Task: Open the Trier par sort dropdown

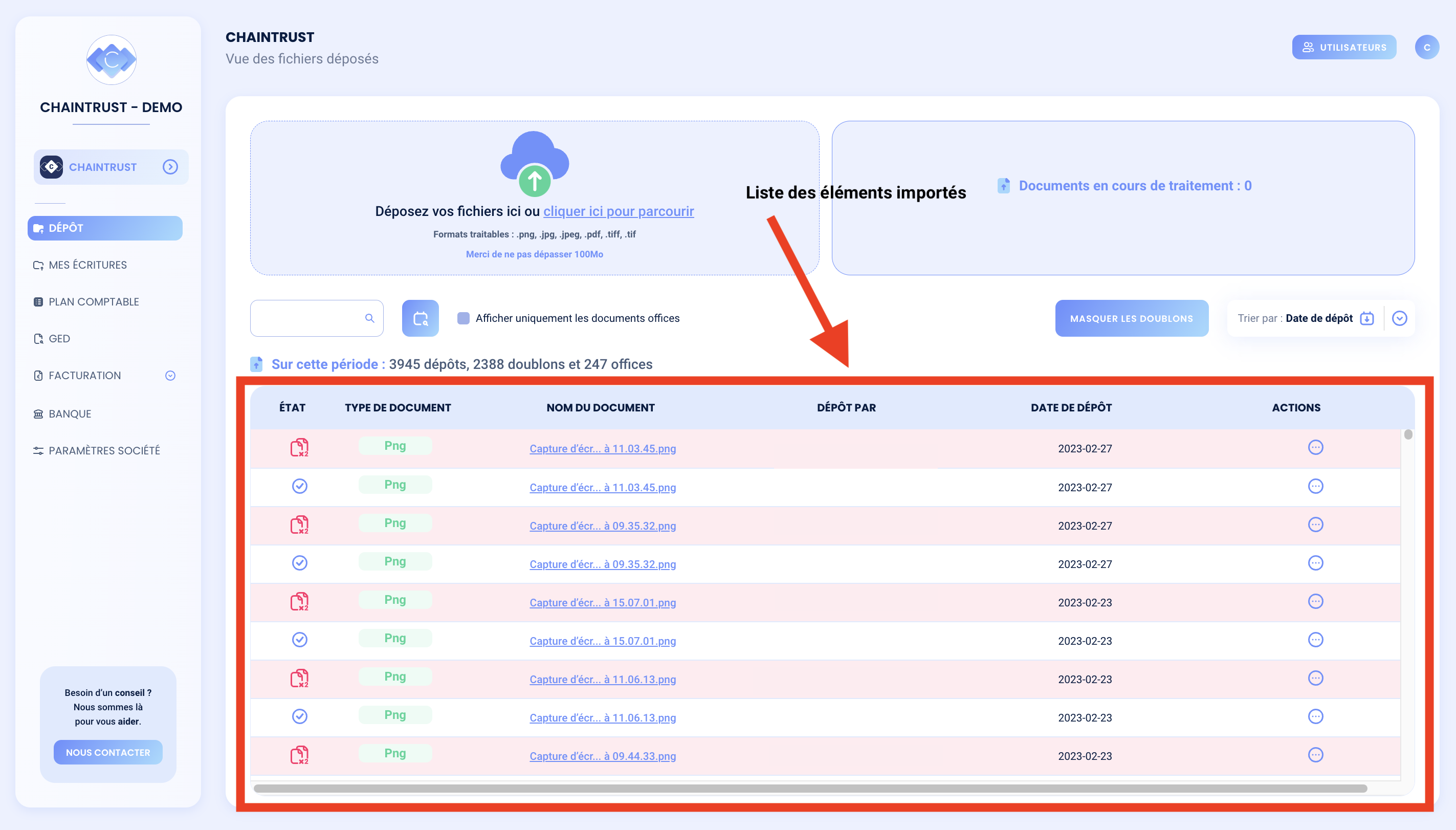Action: [x=1401, y=318]
